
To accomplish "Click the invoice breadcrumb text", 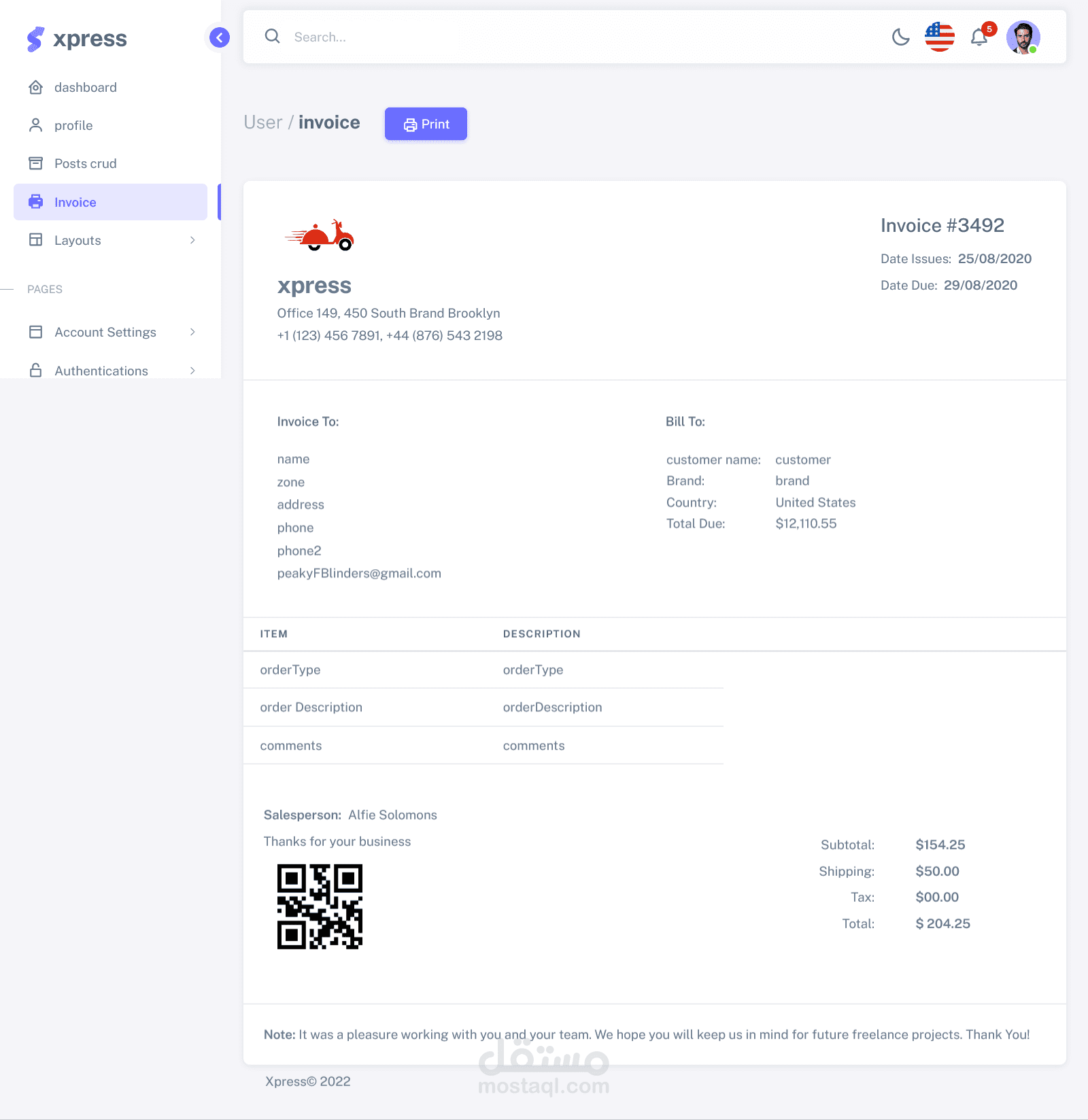I will pyautogui.click(x=329, y=122).
